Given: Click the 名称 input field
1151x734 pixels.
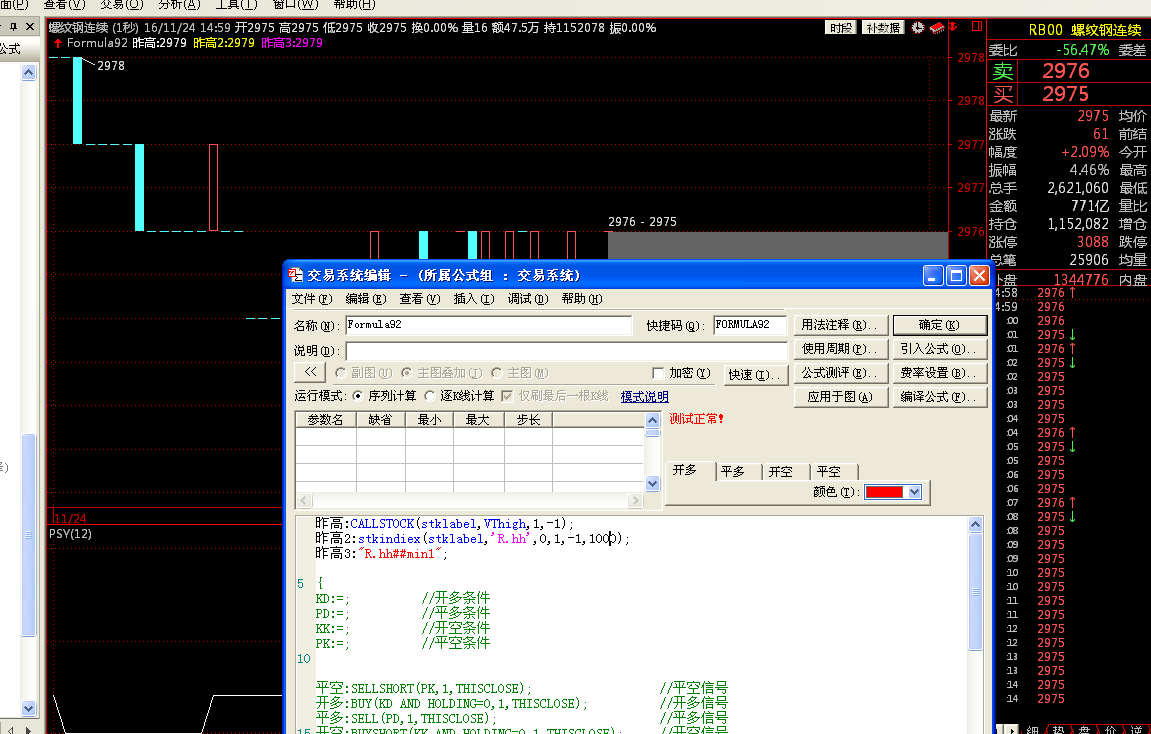Looking at the screenshot, I should pyautogui.click(x=488, y=325).
